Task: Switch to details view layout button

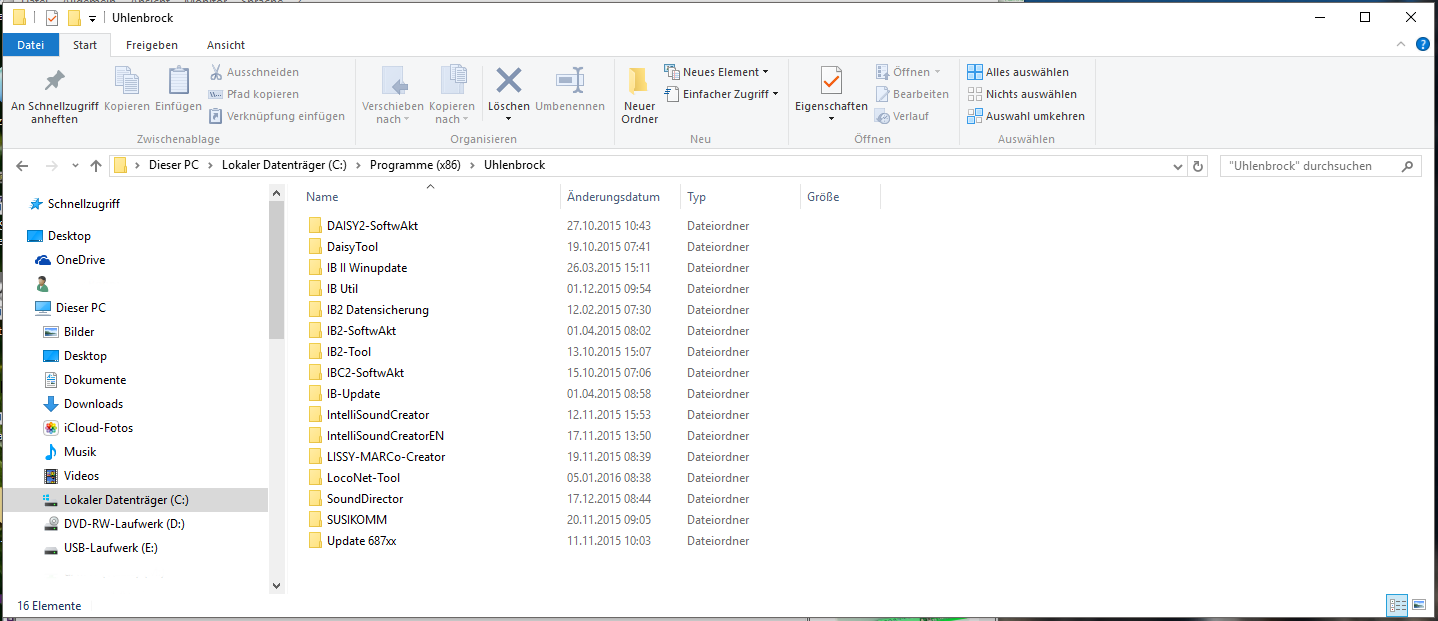Action: (x=1397, y=605)
